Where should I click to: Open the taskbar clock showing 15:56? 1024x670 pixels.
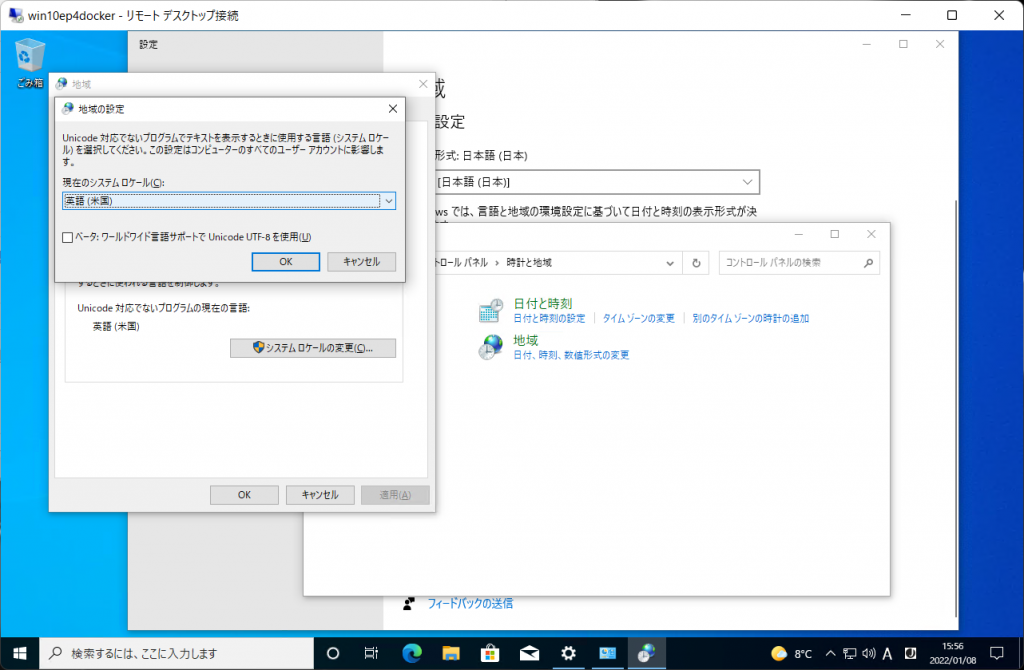click(953, 653)
